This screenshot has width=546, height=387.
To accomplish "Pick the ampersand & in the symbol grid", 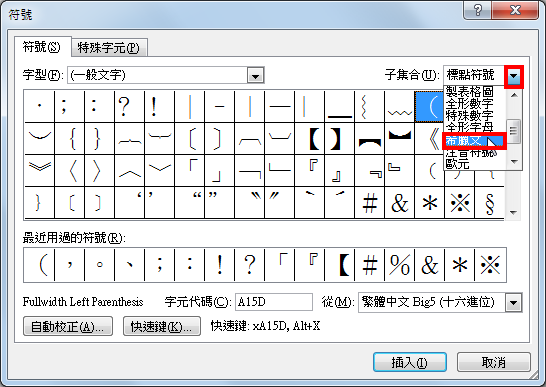I will click(x=399, y=203).
